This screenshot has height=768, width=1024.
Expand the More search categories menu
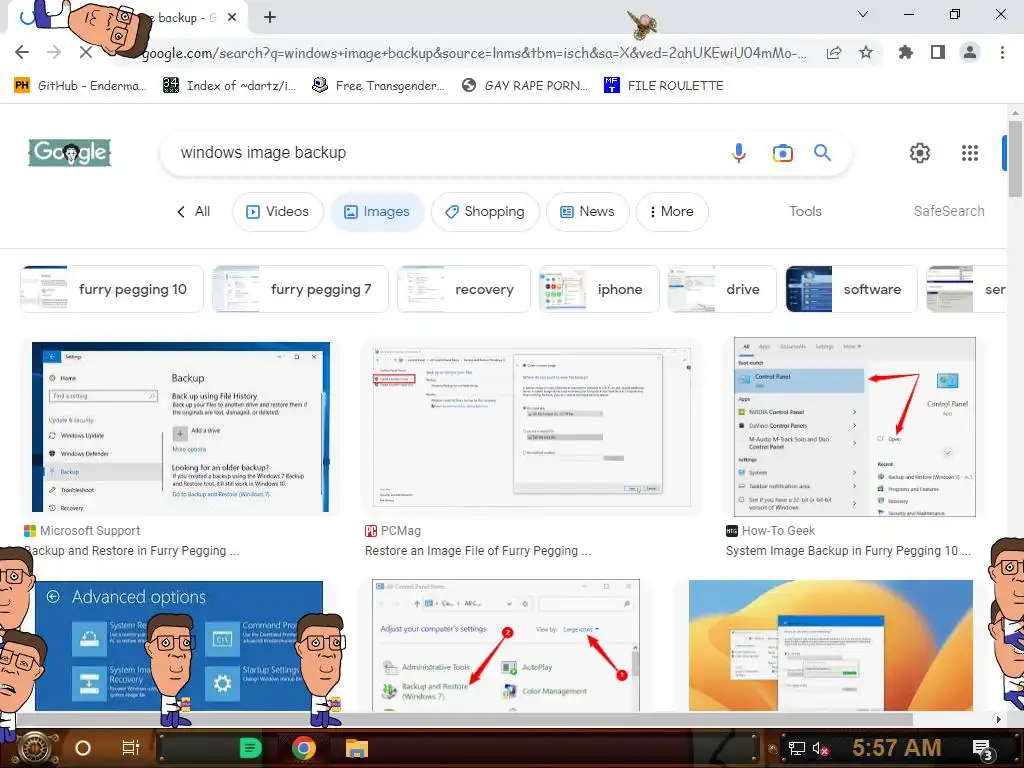click(x=672, y=212)
